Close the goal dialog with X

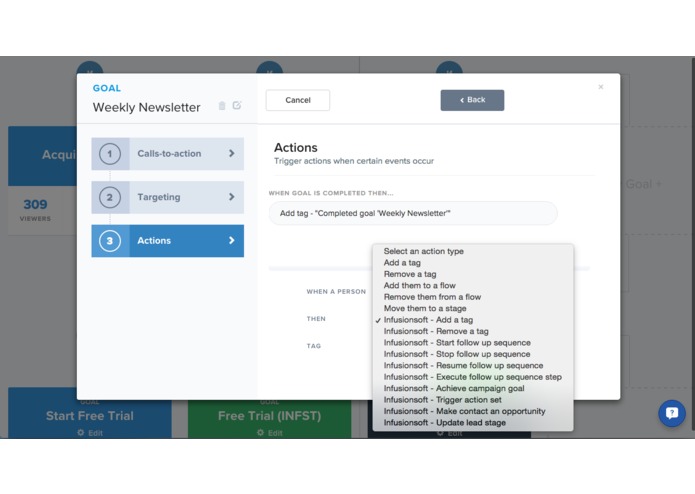601,87
